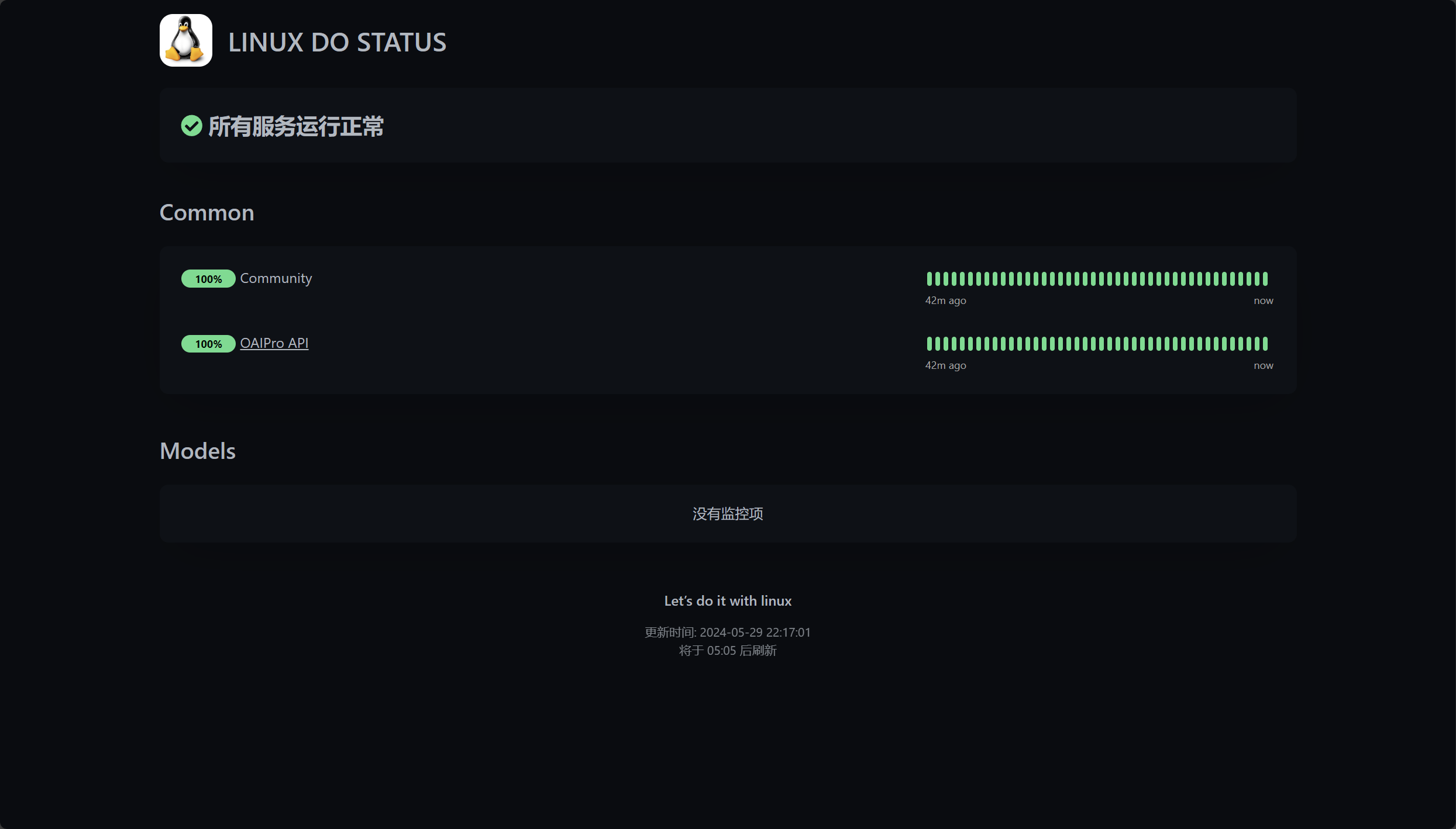Click the Linux penguin logo
Image resolution: width=1456 pixels, height=829 pixels.
[186, 40]
